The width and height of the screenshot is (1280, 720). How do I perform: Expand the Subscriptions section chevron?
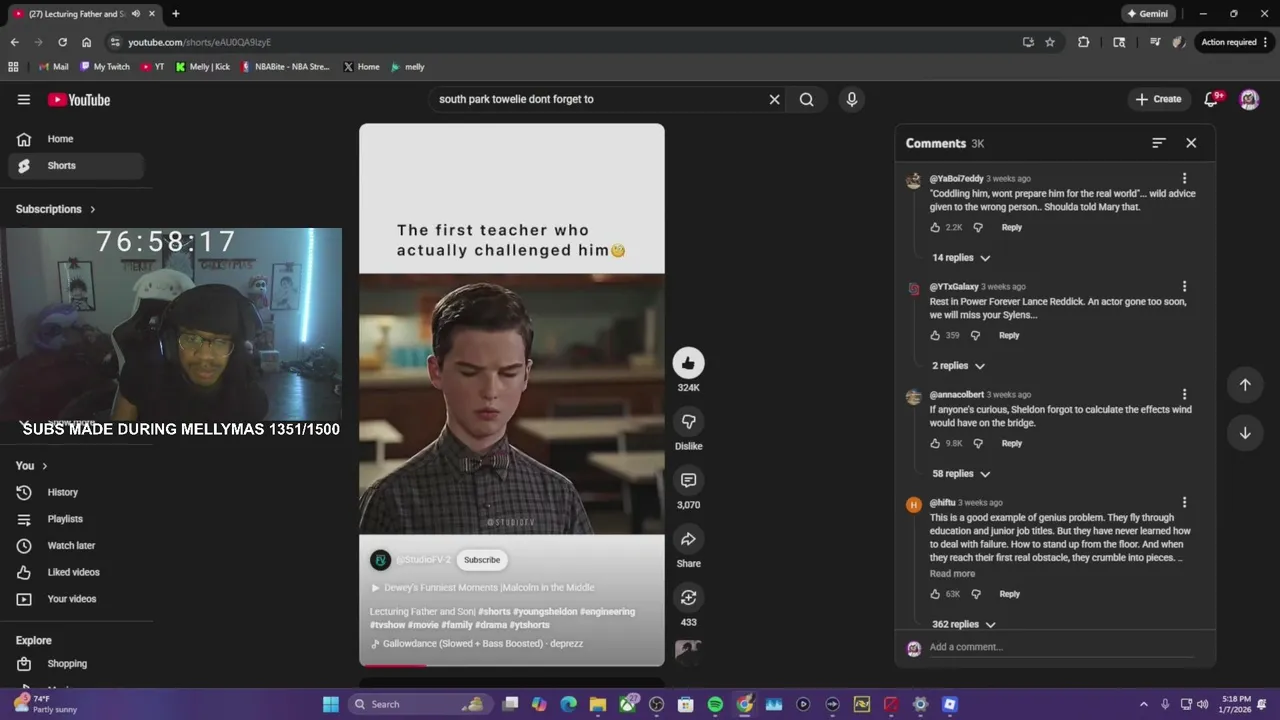(x=93, y=209)
